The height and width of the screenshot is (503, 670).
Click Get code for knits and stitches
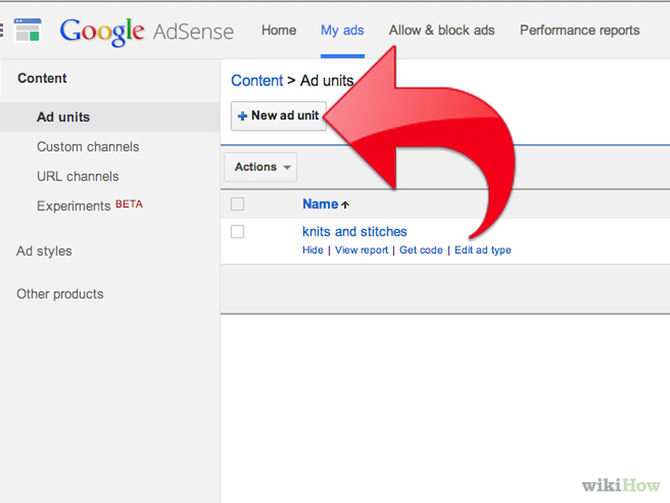coord(421,250)
